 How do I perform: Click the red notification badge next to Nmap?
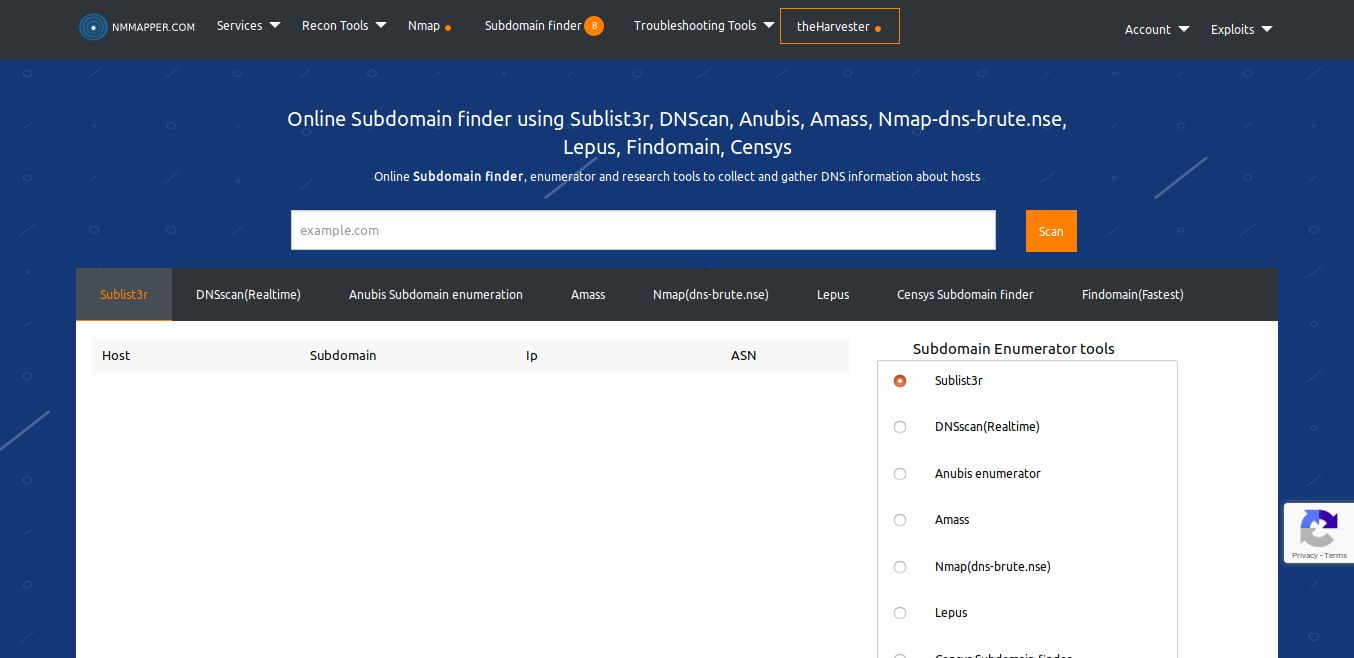[448, 28]
